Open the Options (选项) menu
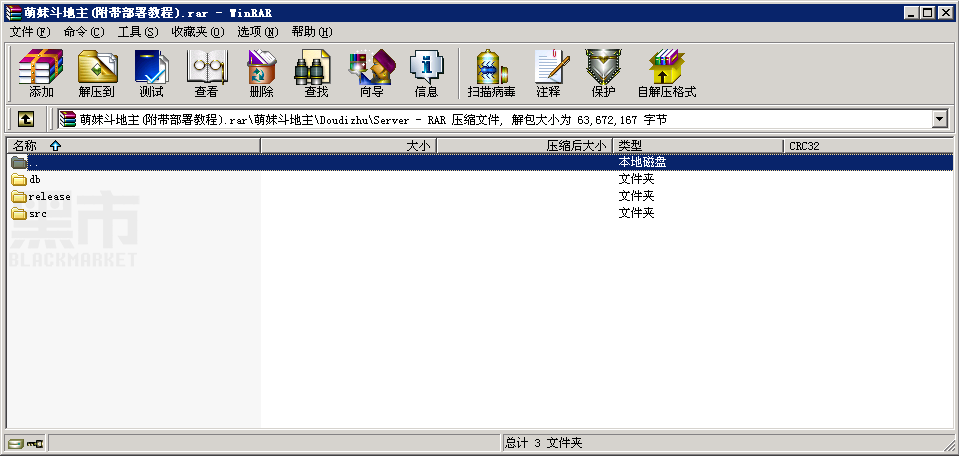This screenshot has height=456, width=959. [257, 32]
